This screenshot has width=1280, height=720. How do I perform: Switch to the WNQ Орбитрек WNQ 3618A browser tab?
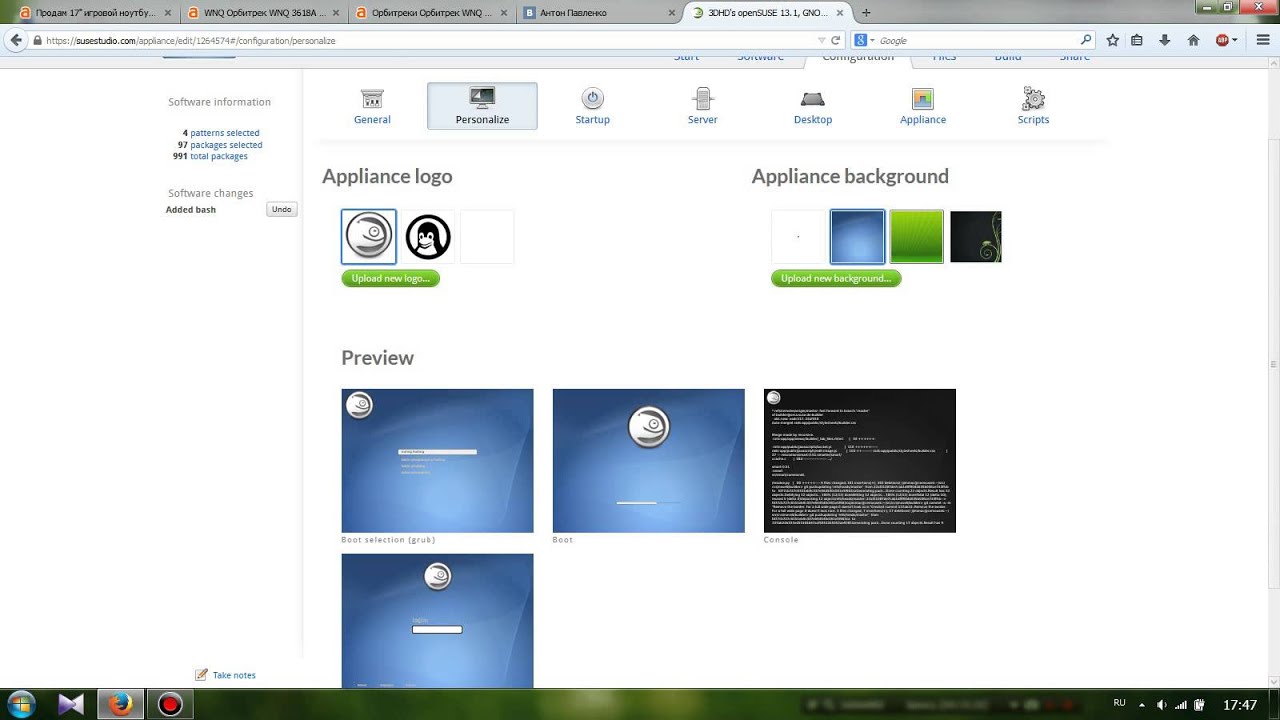pyautogui.click(x=264, y=13)
